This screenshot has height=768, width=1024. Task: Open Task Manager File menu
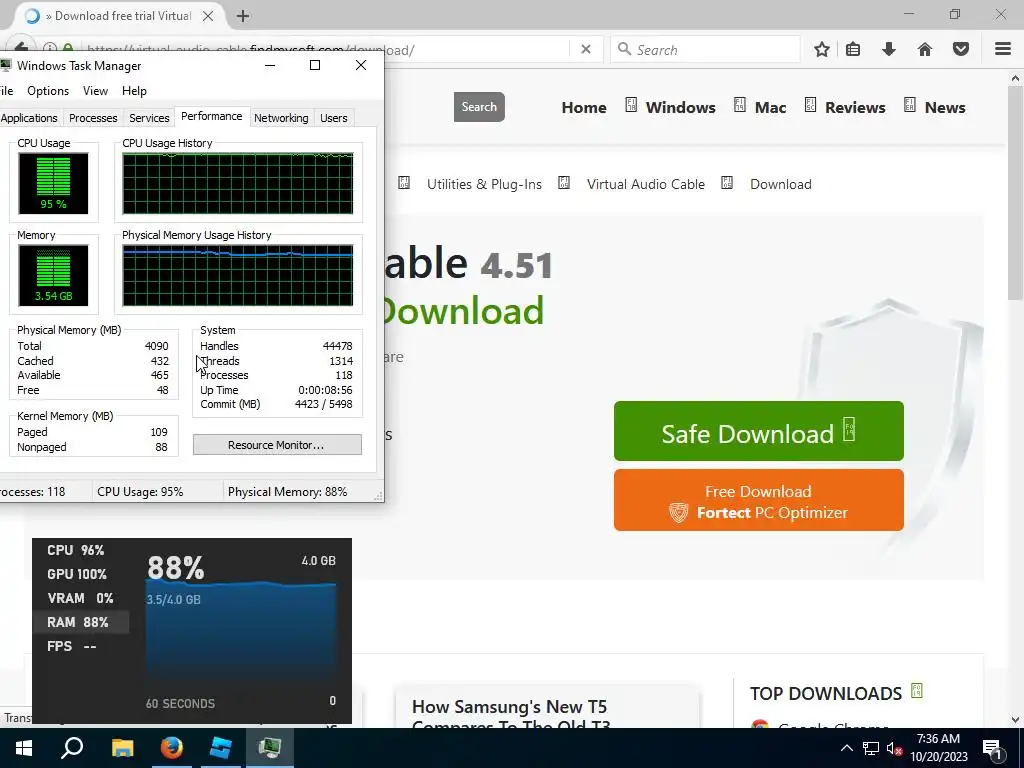tap(7, 91)
